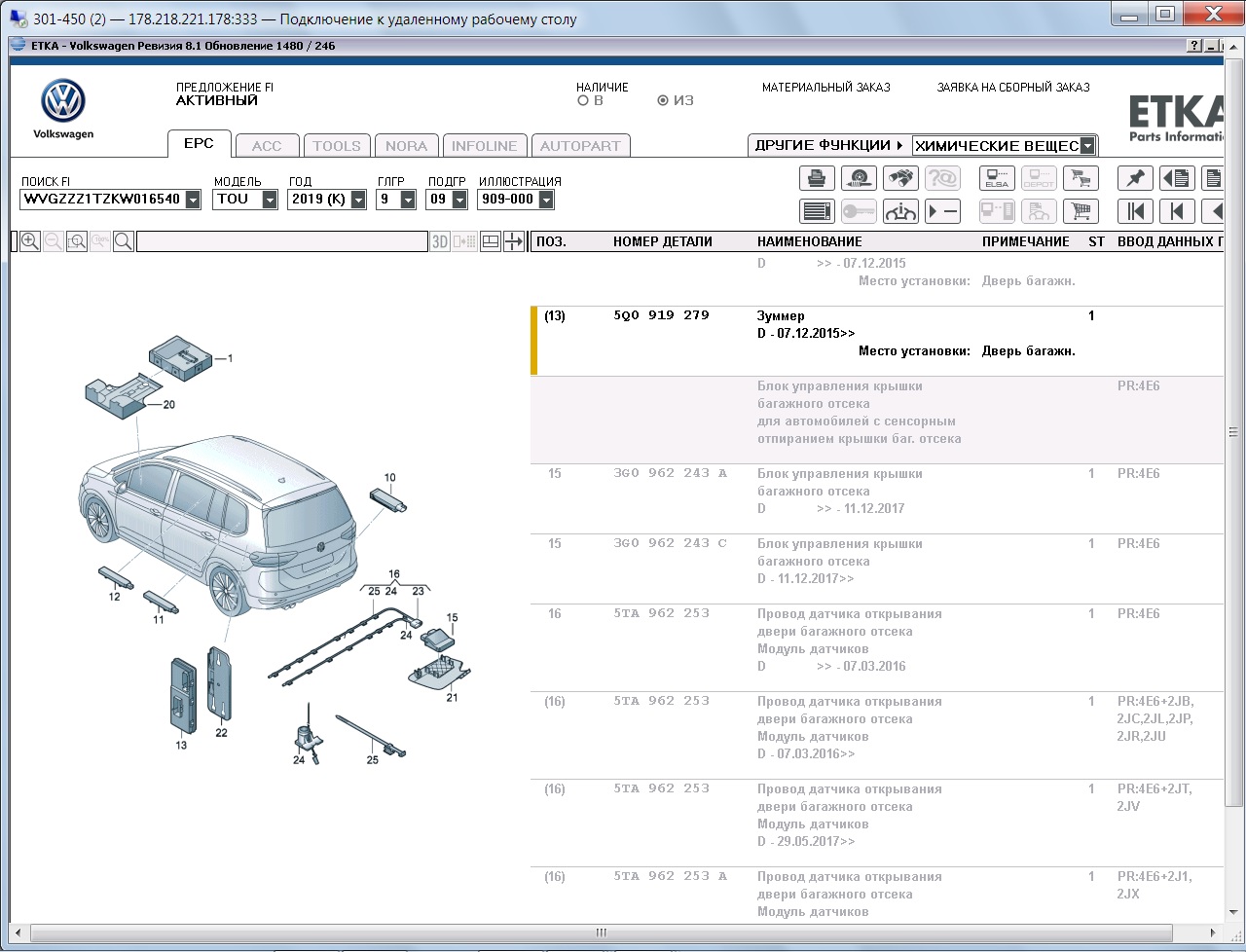The height and width of the screenshot is (952, 1246).
Task: Click the crosshair divider move icon
Action: (x=514, y=241)
